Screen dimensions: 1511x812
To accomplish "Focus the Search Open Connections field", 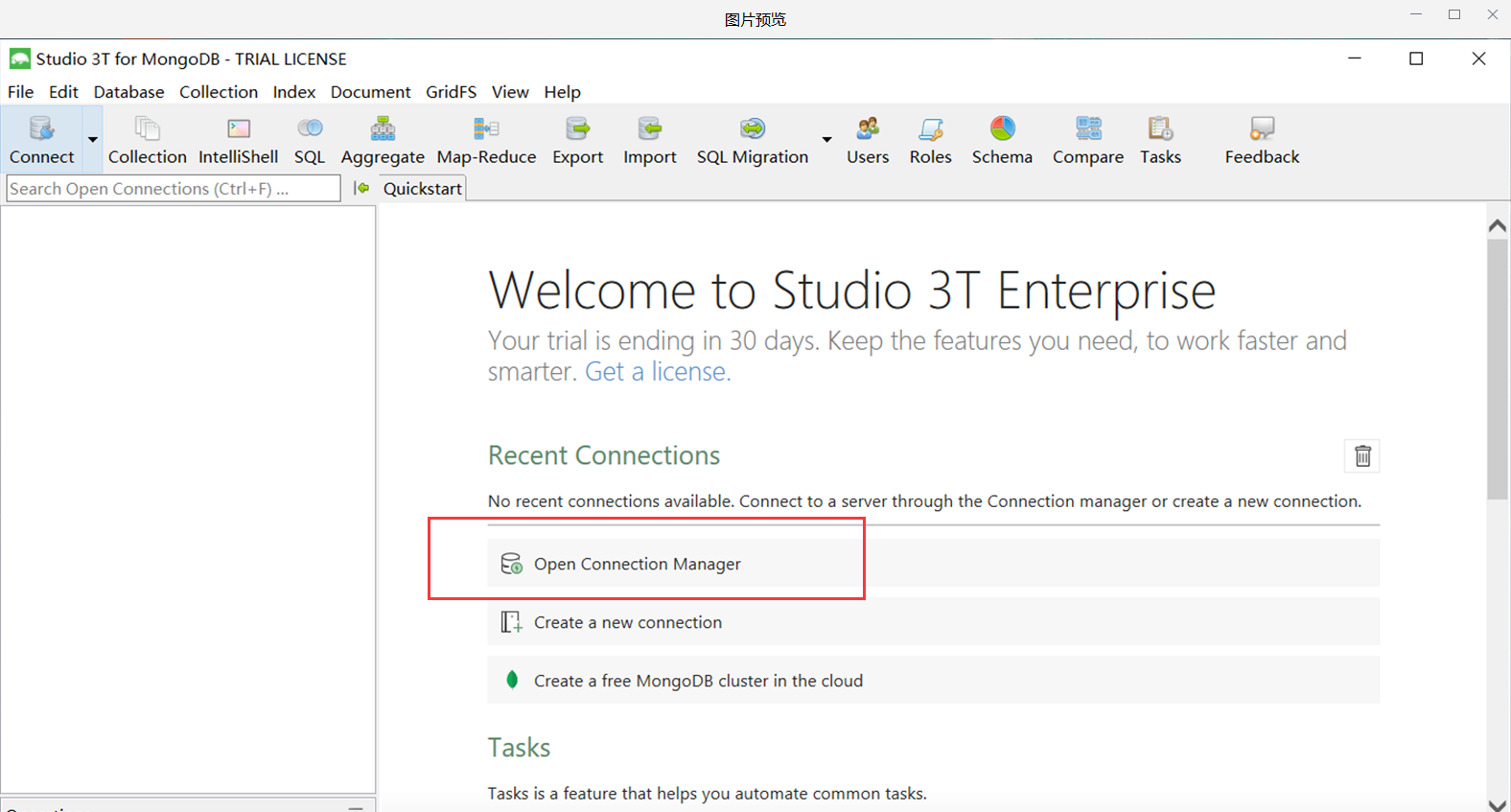I will pyautogui.click(x=174, y=189).
